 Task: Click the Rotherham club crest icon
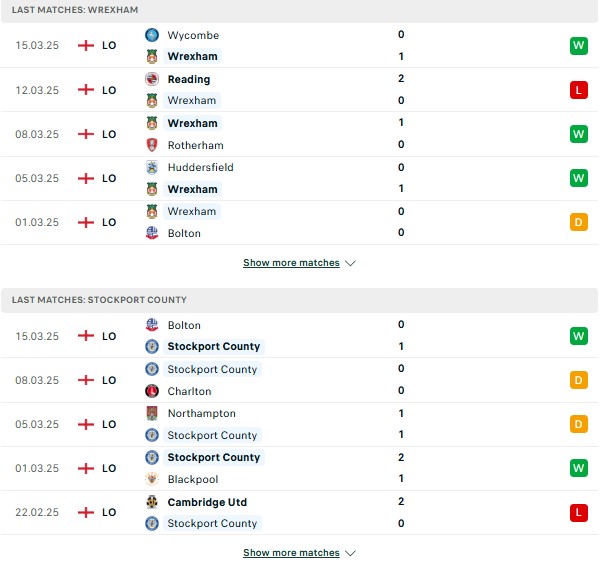pyautogui.click(x=152, y=145)
